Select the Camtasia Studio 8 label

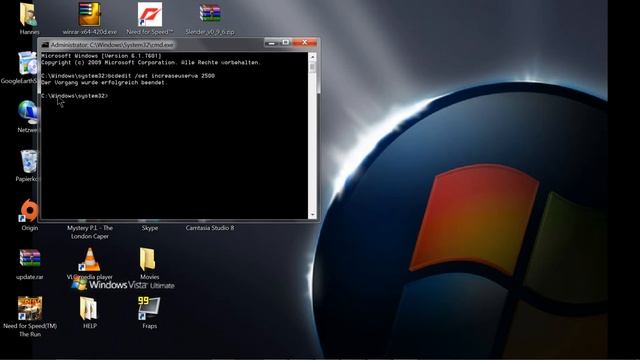[x=210, y=228]
